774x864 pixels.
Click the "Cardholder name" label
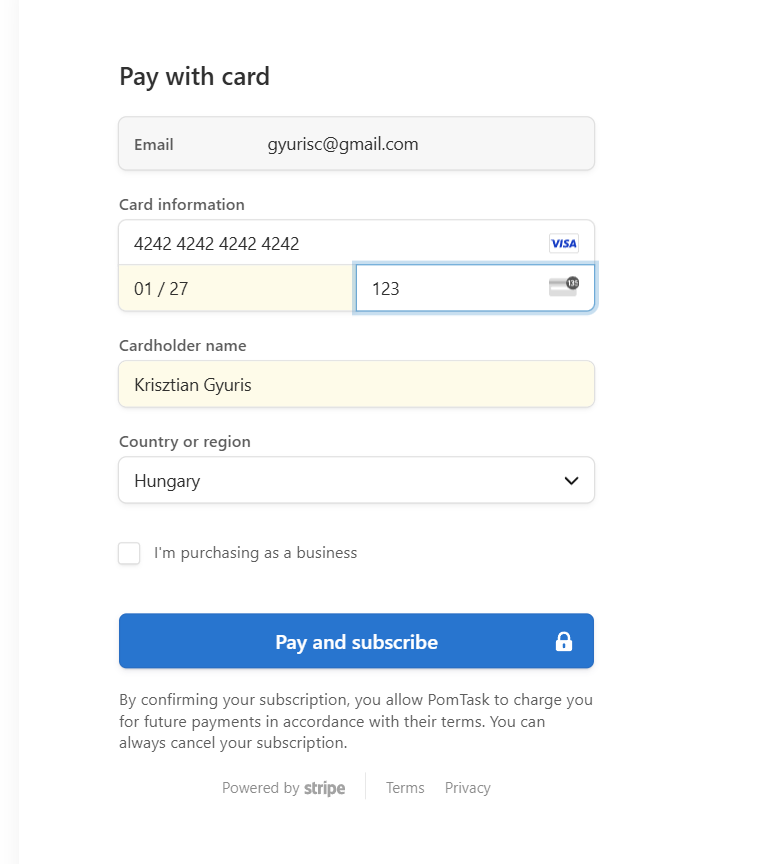[183, 345]
